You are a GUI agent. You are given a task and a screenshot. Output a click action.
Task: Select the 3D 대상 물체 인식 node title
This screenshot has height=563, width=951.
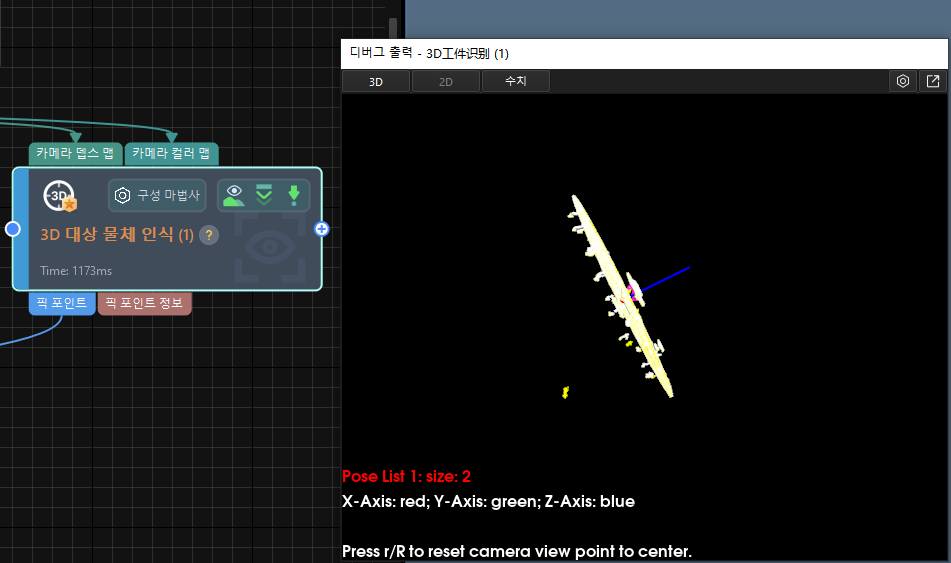click(116, 235)
